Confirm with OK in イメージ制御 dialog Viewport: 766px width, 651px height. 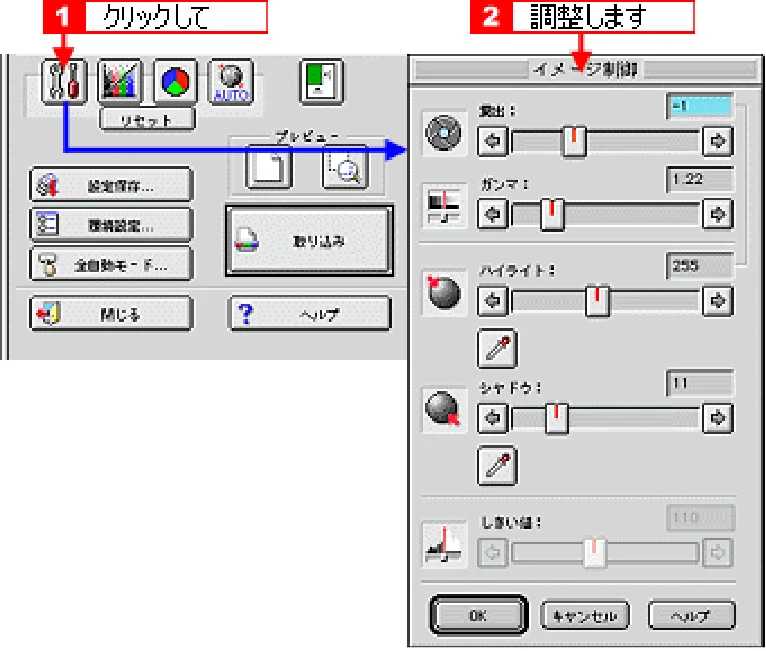click(x=478, y=615)
